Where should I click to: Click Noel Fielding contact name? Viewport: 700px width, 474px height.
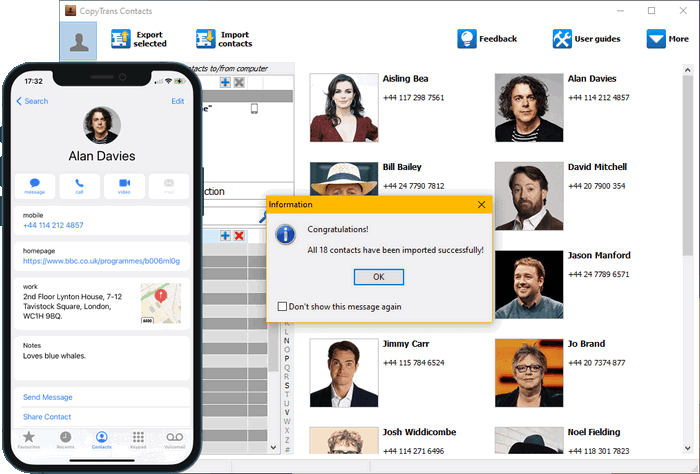tap(594, 432)
